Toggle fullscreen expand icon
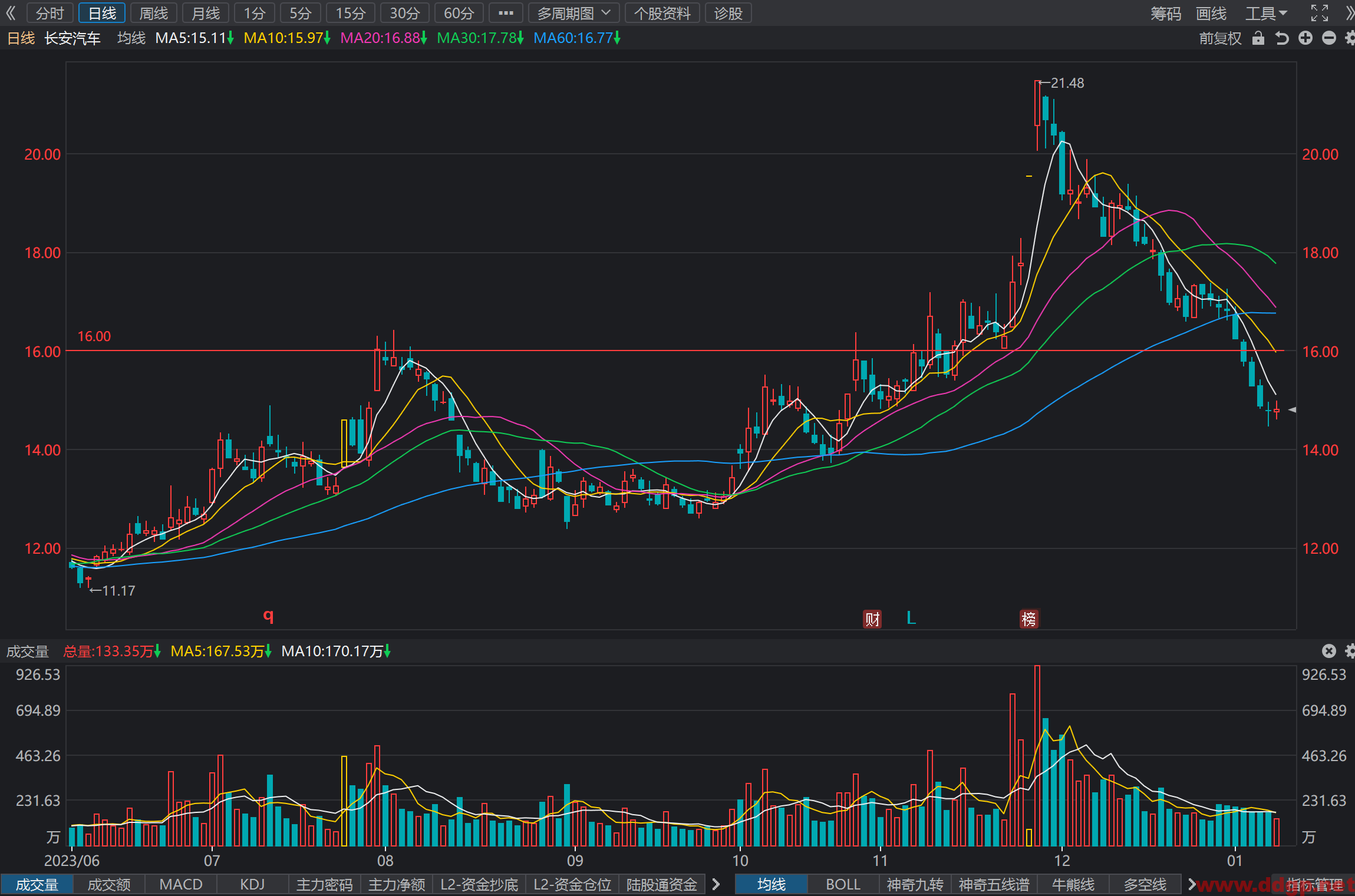The height and width of the screenshot is (896, 1355). tap(1320, 13)
